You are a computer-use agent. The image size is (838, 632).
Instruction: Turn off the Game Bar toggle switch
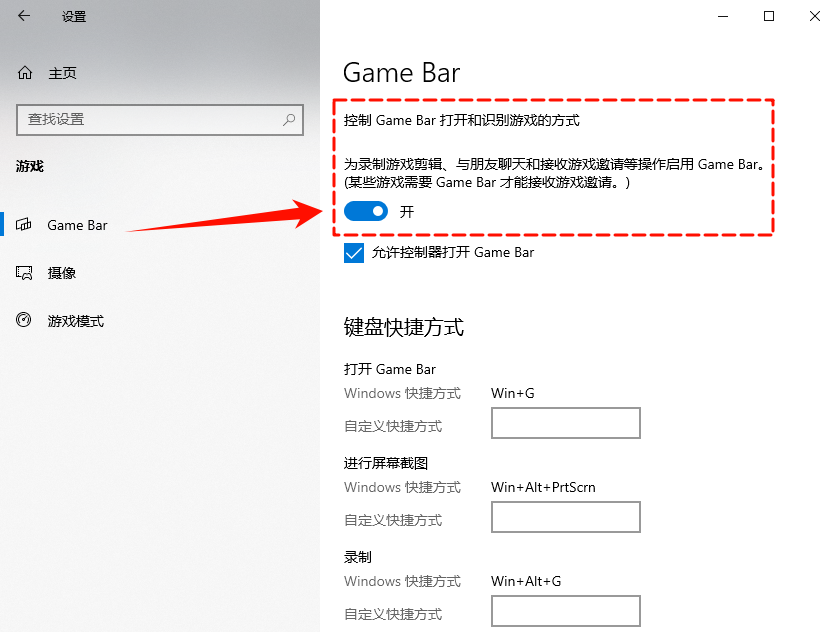point(366,212)
